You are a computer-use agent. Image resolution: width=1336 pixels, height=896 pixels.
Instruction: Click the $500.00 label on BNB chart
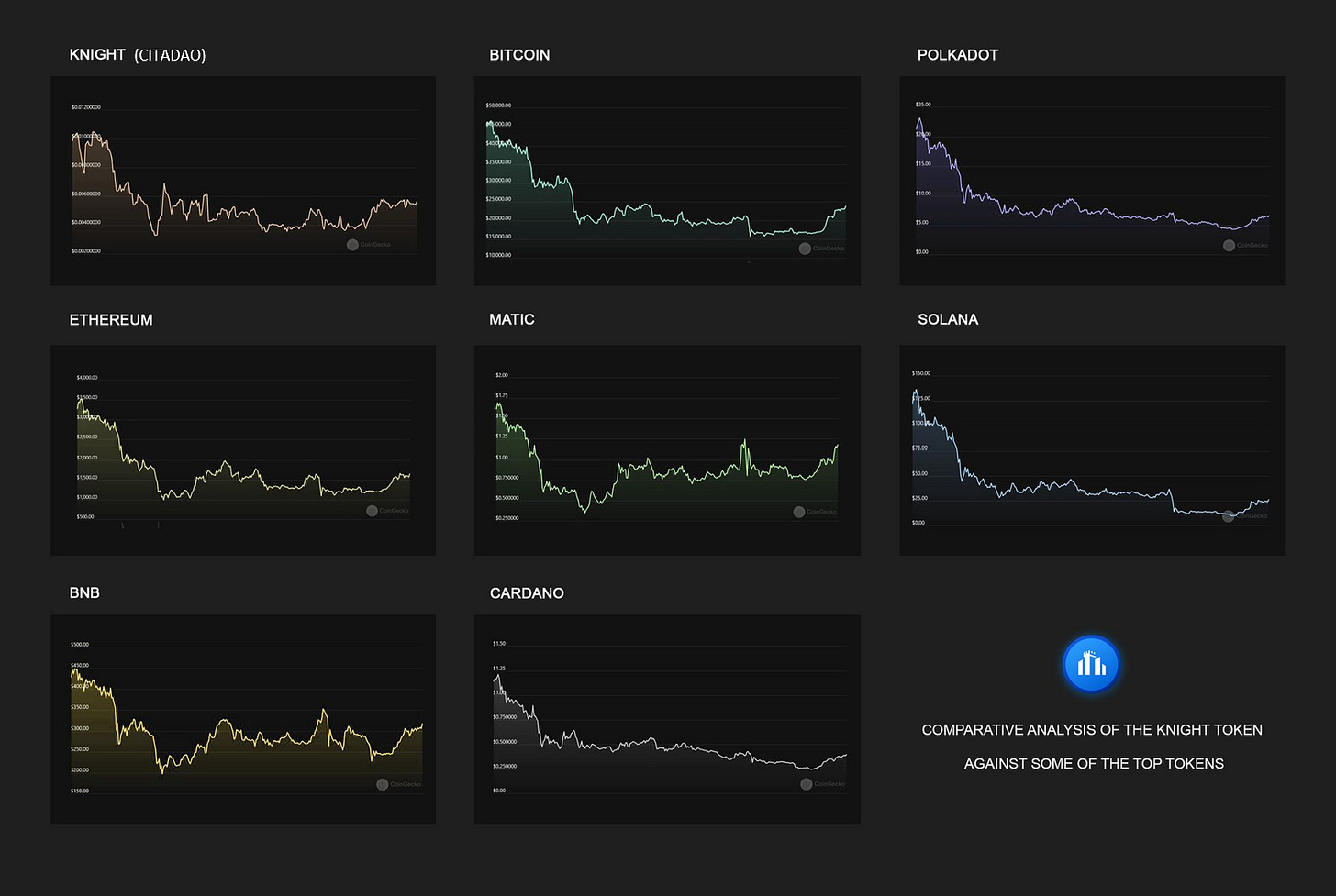click(80, 645)
